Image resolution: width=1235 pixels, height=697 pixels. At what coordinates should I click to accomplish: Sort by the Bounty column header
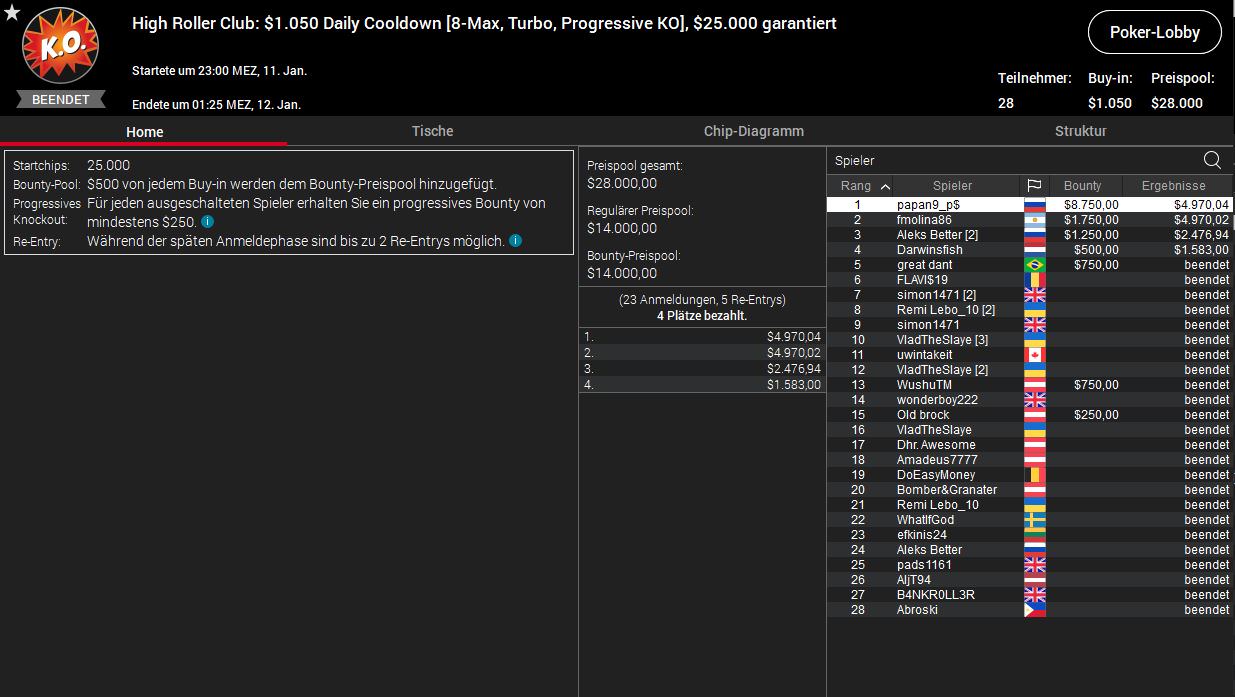tap(1082, 186)
